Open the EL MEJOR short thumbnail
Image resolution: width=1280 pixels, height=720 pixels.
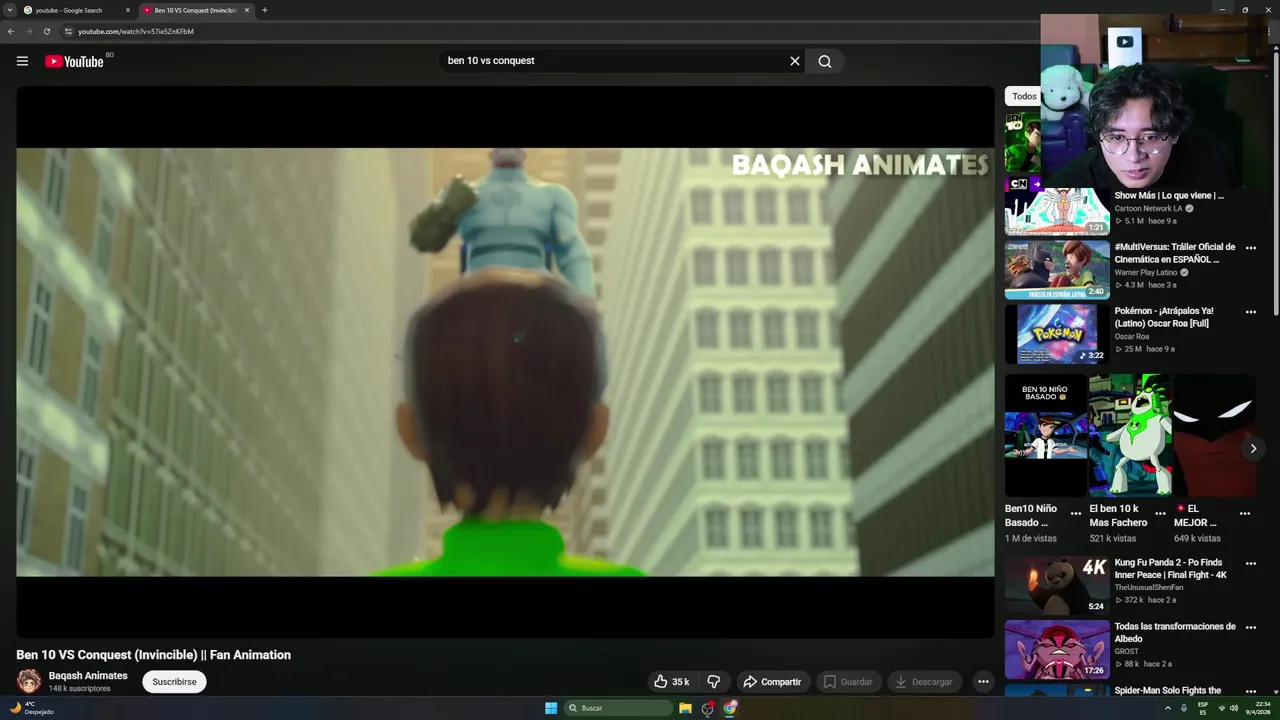[1214, 436]
